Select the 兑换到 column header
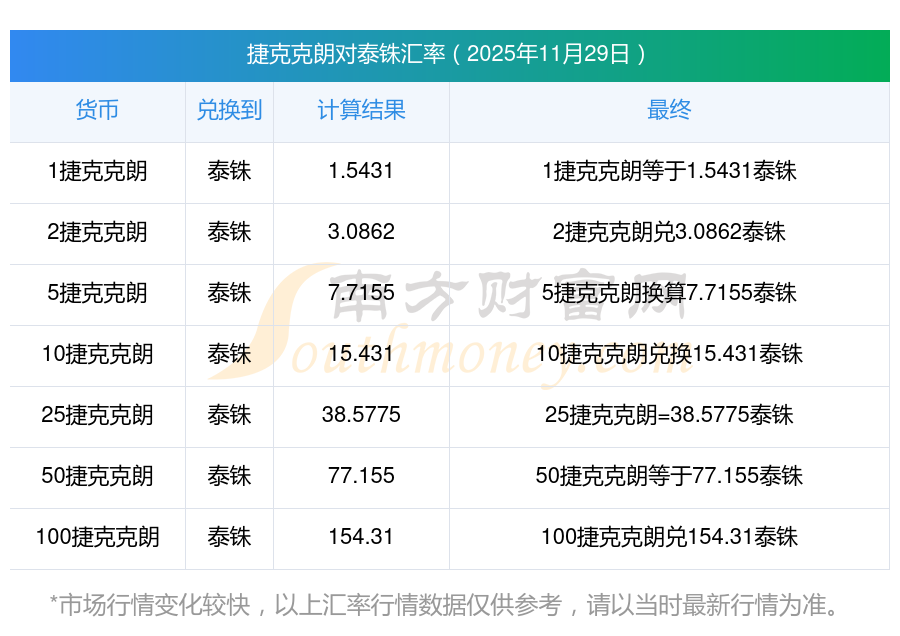 [229, 110]
